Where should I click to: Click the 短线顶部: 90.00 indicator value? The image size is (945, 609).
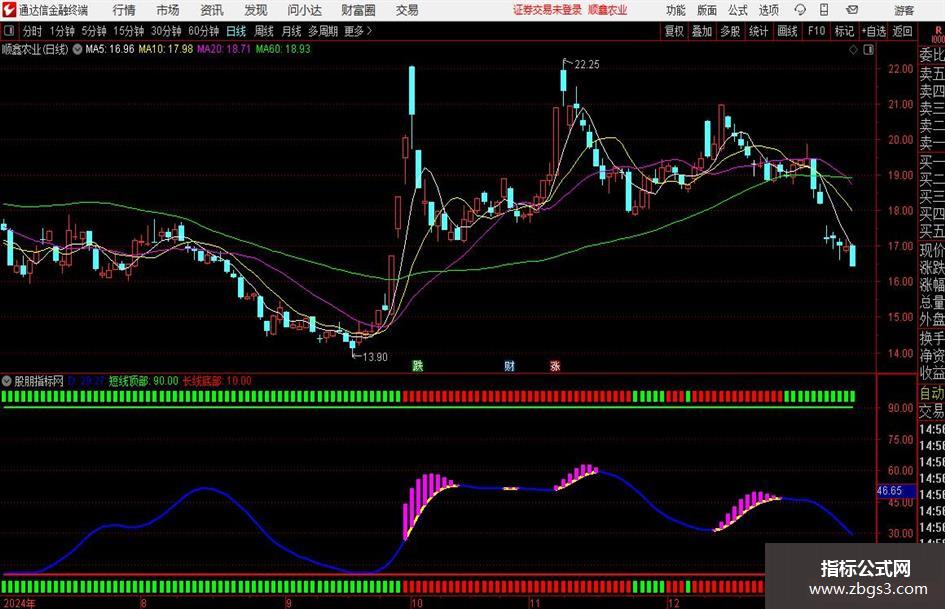click(x=143, y=381)
